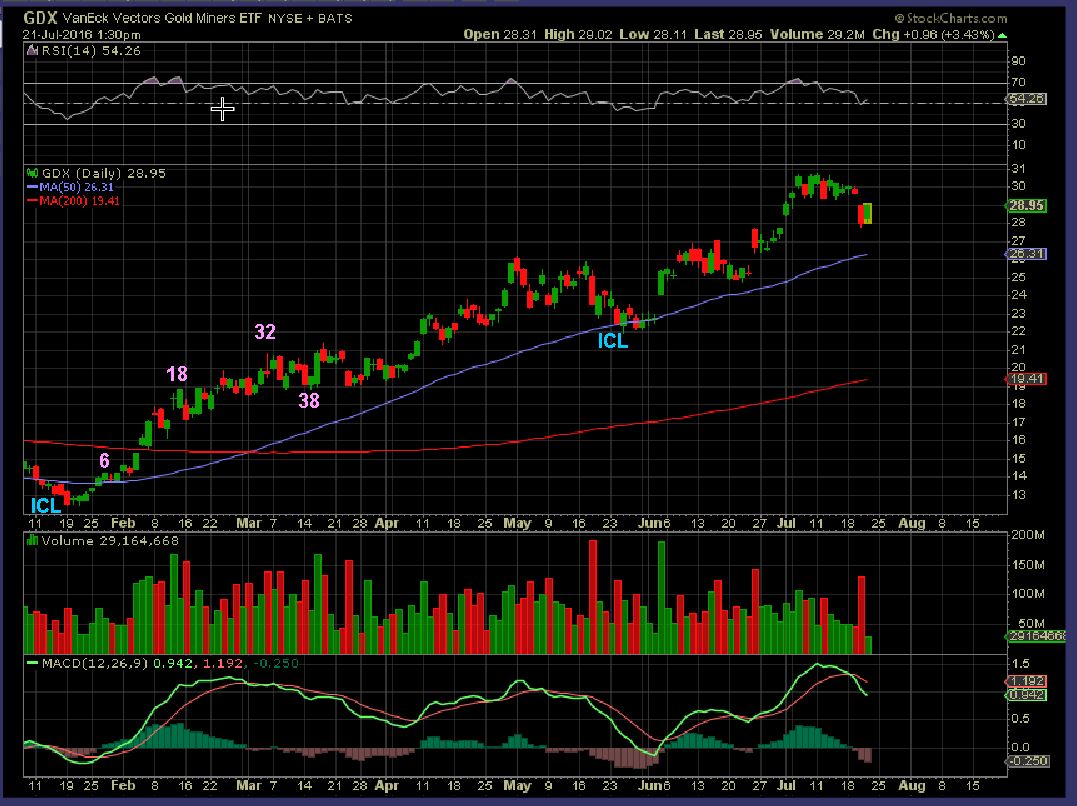Click the 150M tick on volume axis
The width and height of the screenshot is (1077, 806).
pyautogui.click(x=1028, y=564)
